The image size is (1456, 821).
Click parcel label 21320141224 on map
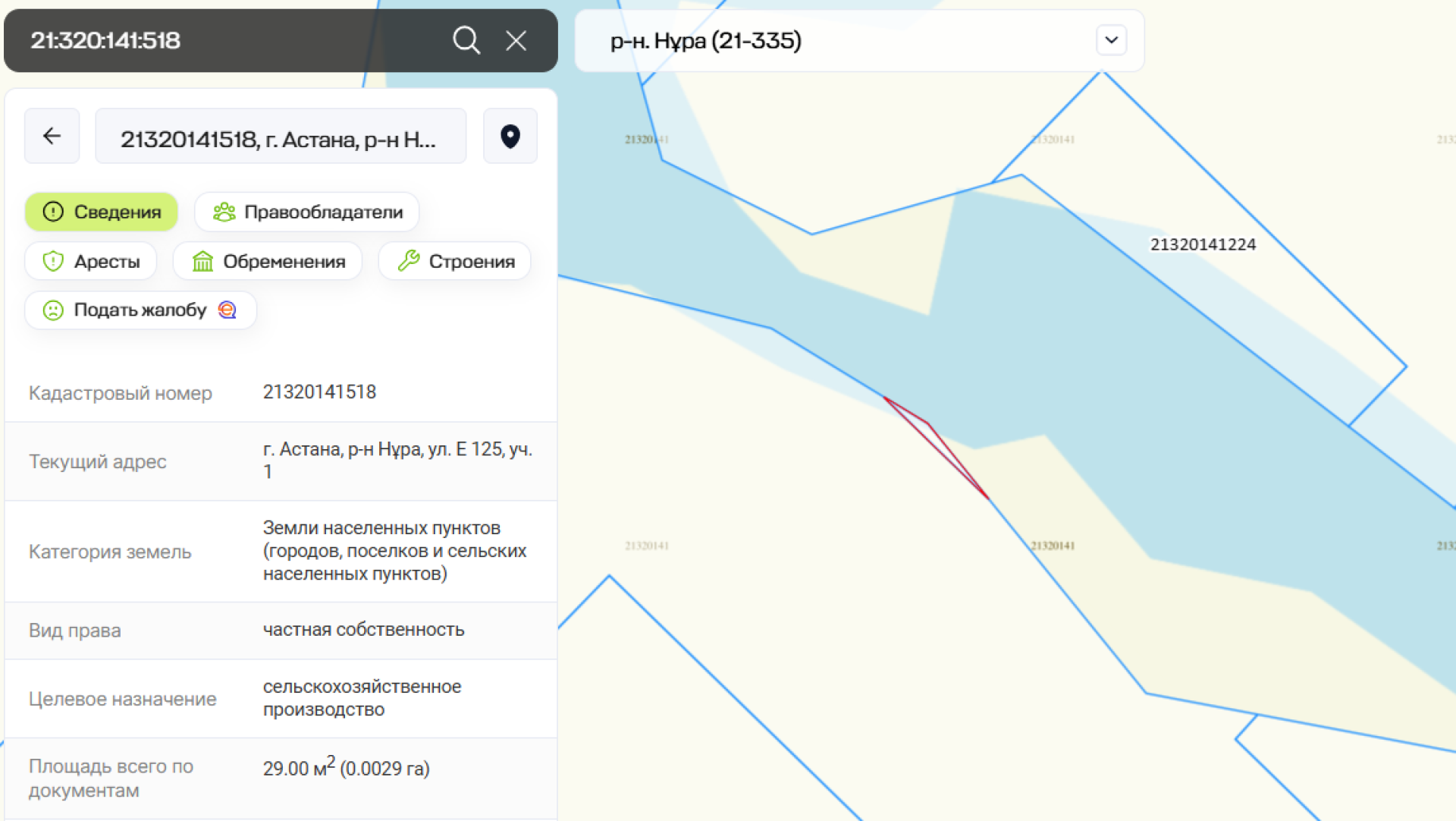tap(1203, 244)
